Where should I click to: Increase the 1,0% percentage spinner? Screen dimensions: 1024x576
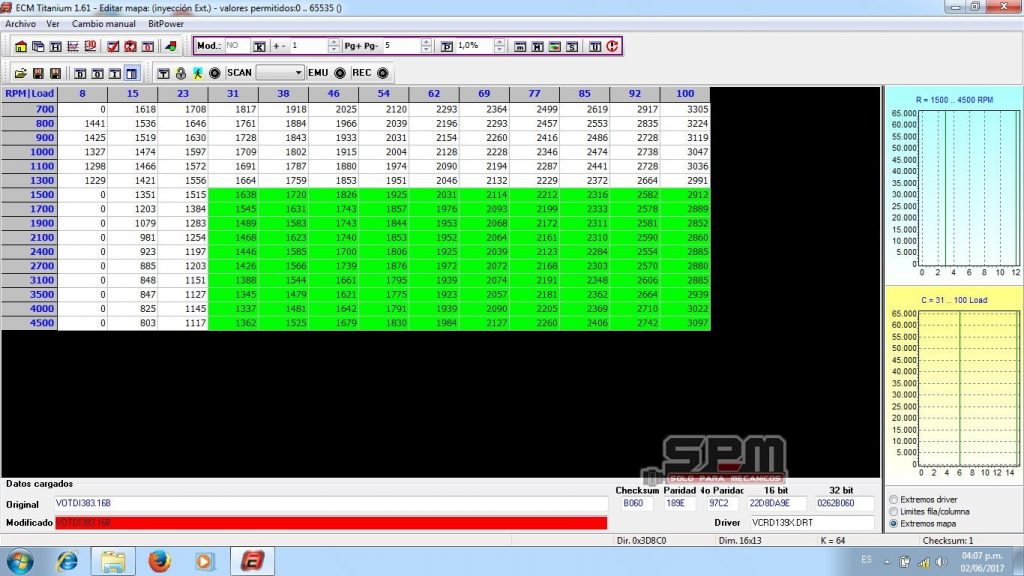click(x=500, y=42)
